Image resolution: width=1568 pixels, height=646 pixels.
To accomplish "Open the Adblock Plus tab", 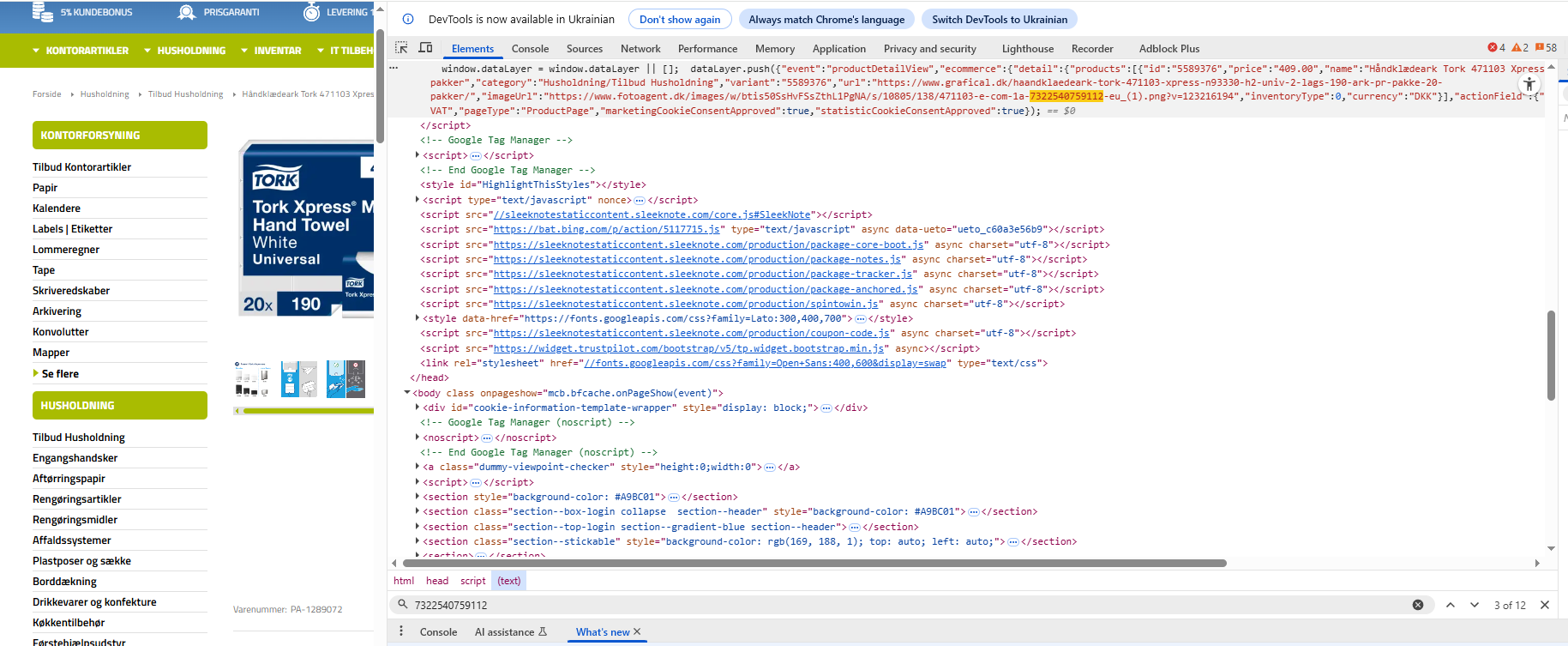I will (1169, 49).
